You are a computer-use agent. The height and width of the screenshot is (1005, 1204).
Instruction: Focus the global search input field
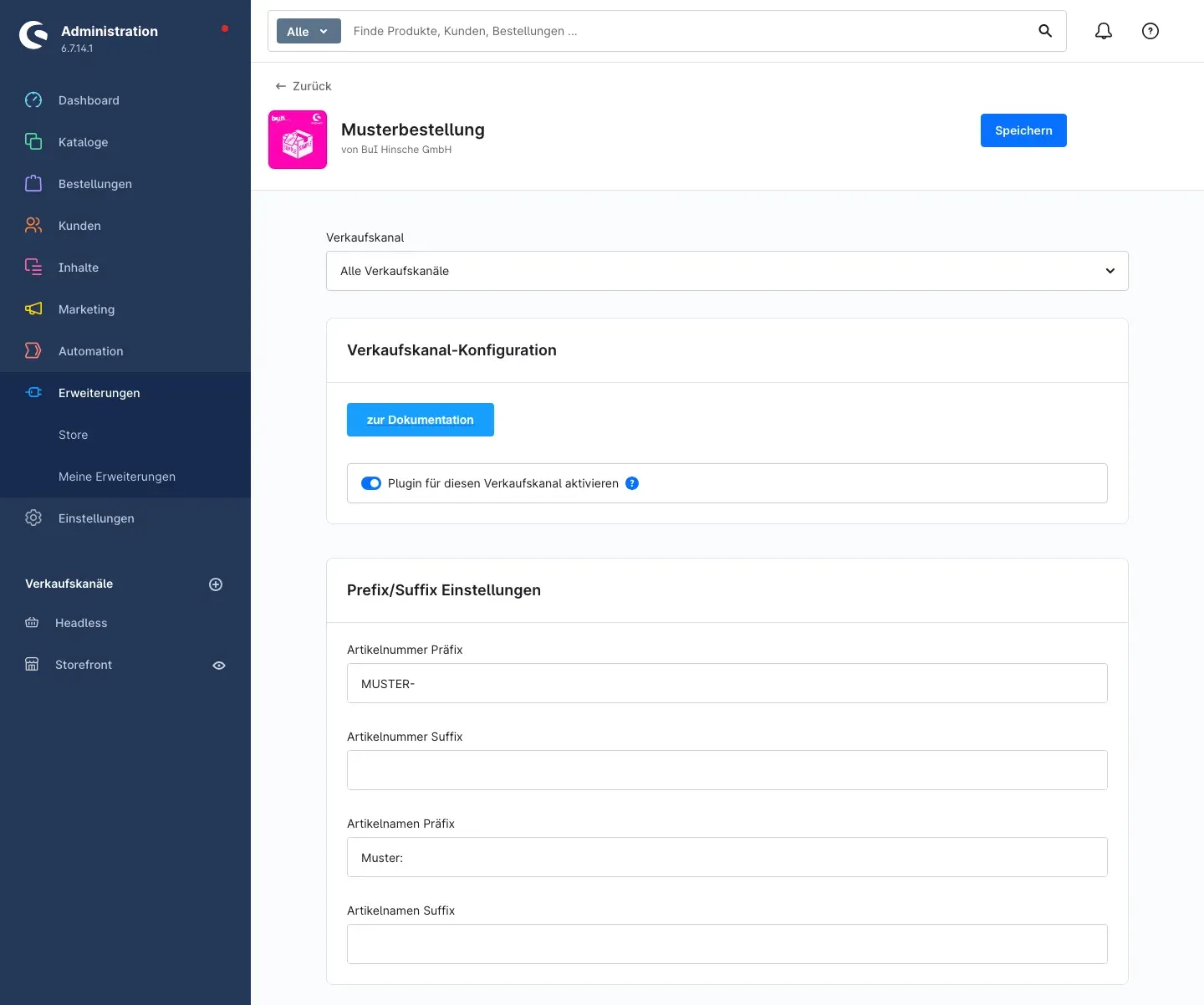(x=686, y=31)
